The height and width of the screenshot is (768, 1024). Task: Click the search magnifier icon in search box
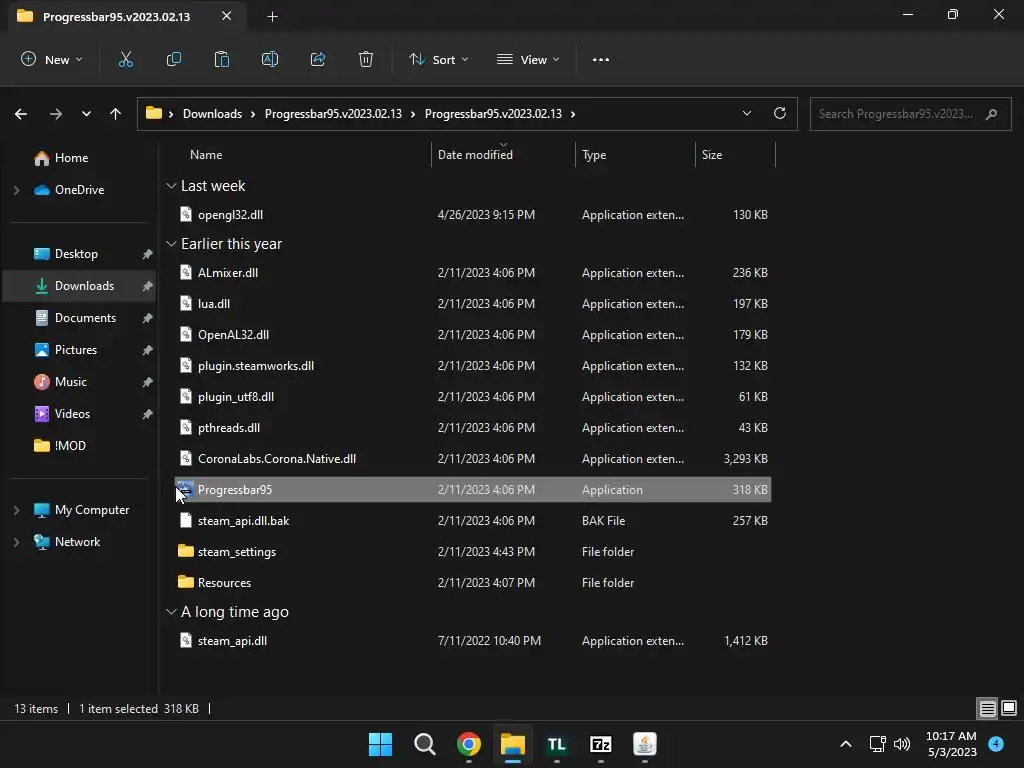[x=991, y=114]
